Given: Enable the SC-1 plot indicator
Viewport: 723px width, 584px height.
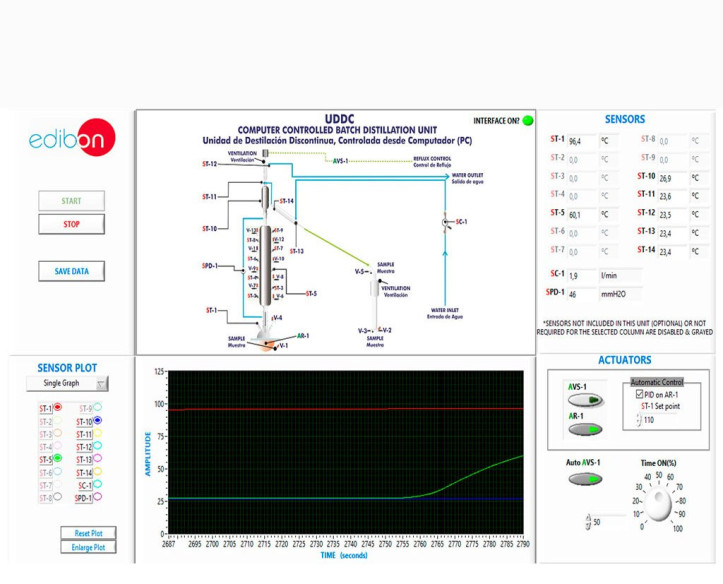Looking at the screenshot, I should [97, 484].
